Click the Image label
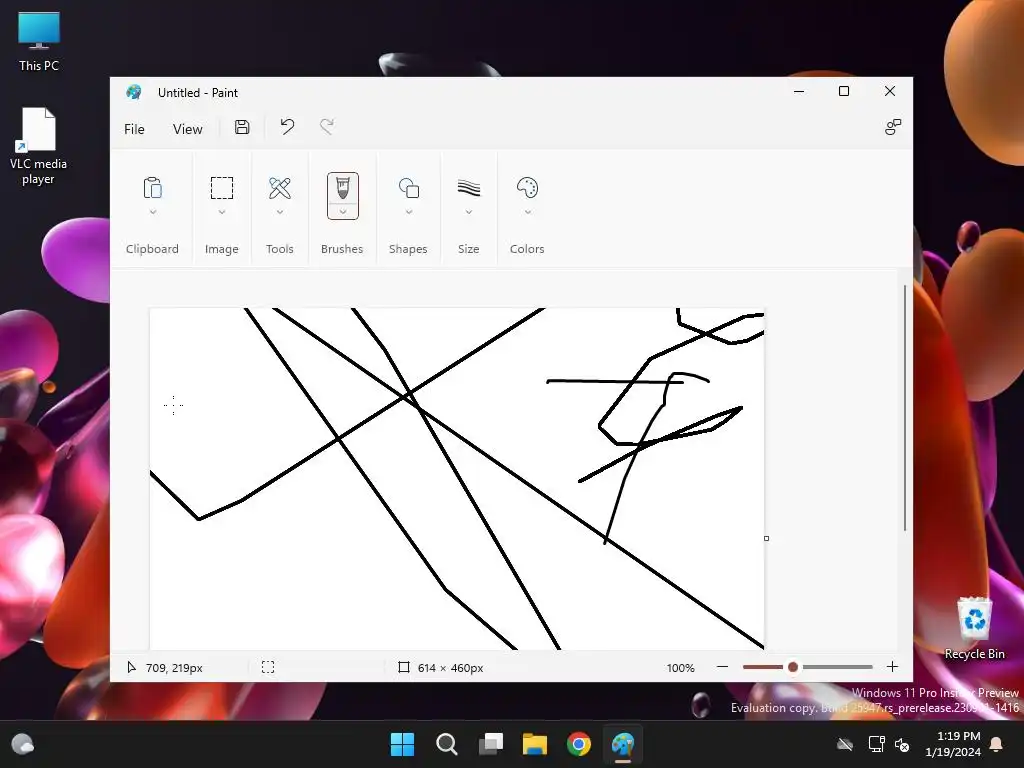The image size is (1024, 768). tap(221, 249)
